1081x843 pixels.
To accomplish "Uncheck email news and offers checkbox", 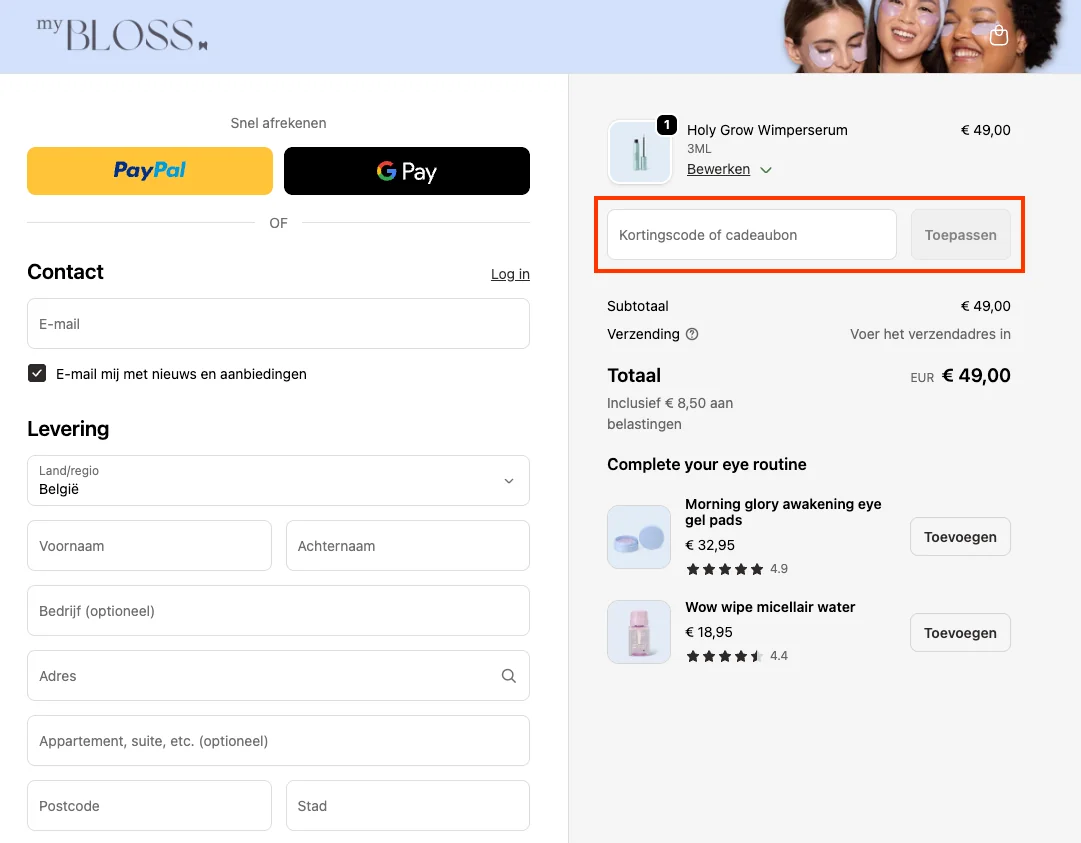I will (x=37, y=374).
